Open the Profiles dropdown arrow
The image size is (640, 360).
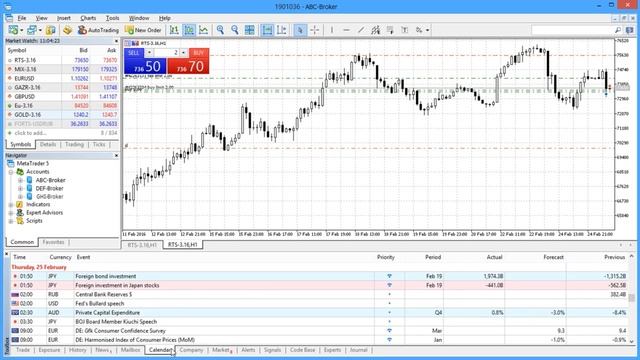(x=40, y=30)
